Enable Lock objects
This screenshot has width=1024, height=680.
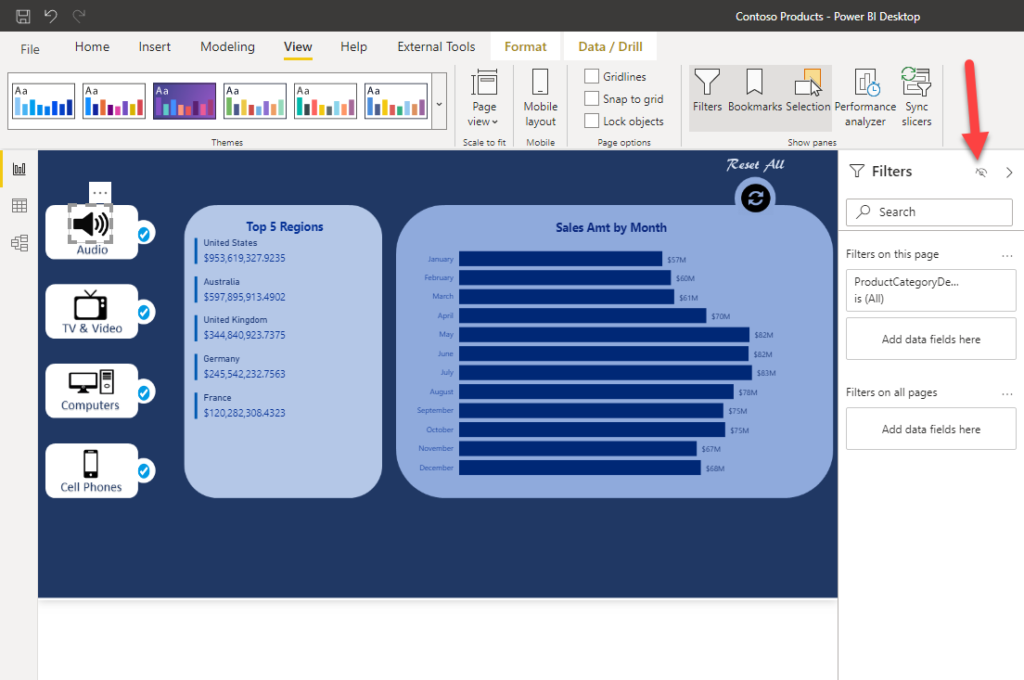592,121
